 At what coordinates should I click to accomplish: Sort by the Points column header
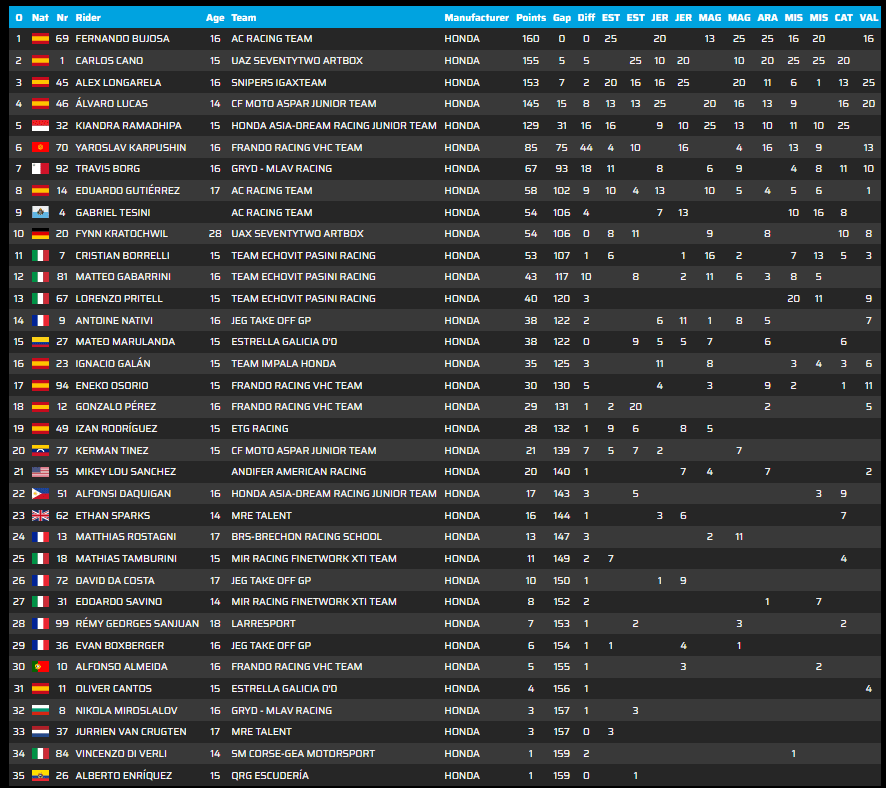pos(531,18)
